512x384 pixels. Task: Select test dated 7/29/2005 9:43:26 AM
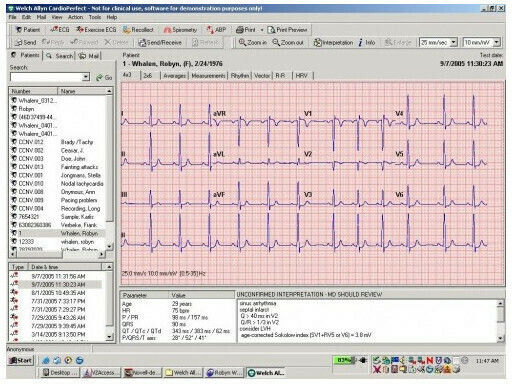click(x=58, y=318)
